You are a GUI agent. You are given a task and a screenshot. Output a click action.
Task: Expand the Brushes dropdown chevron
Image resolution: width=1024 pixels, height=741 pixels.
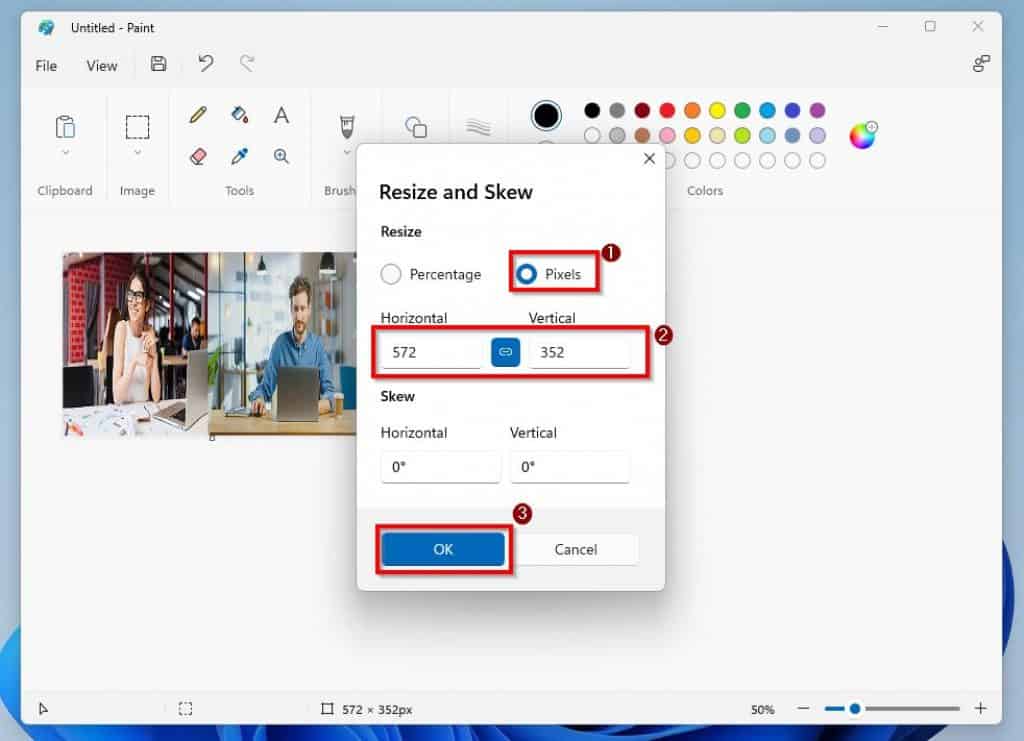click(x=347, y=152)
